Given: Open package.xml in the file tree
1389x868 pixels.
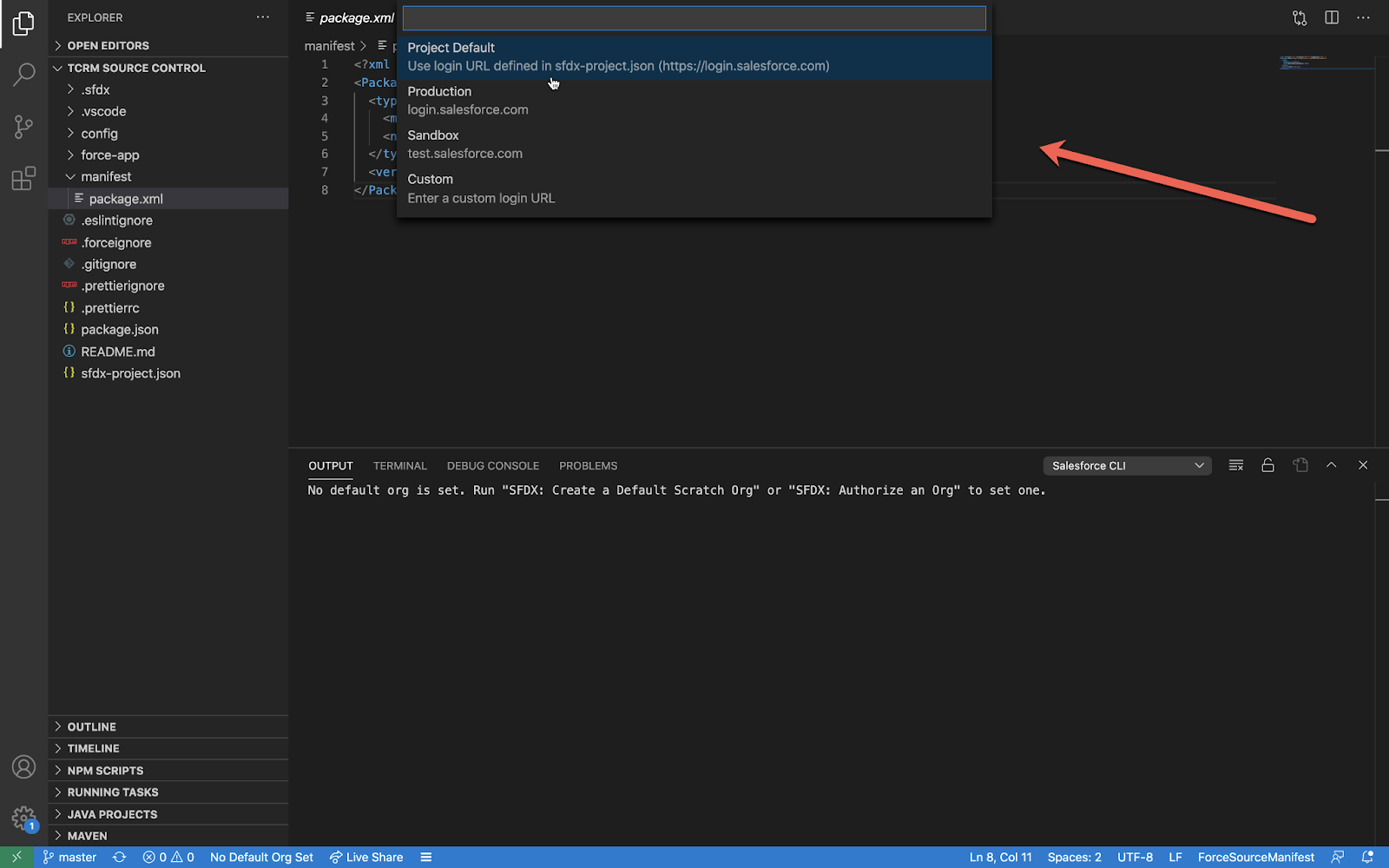Looking at the screenshot, I should coord(168,199).
